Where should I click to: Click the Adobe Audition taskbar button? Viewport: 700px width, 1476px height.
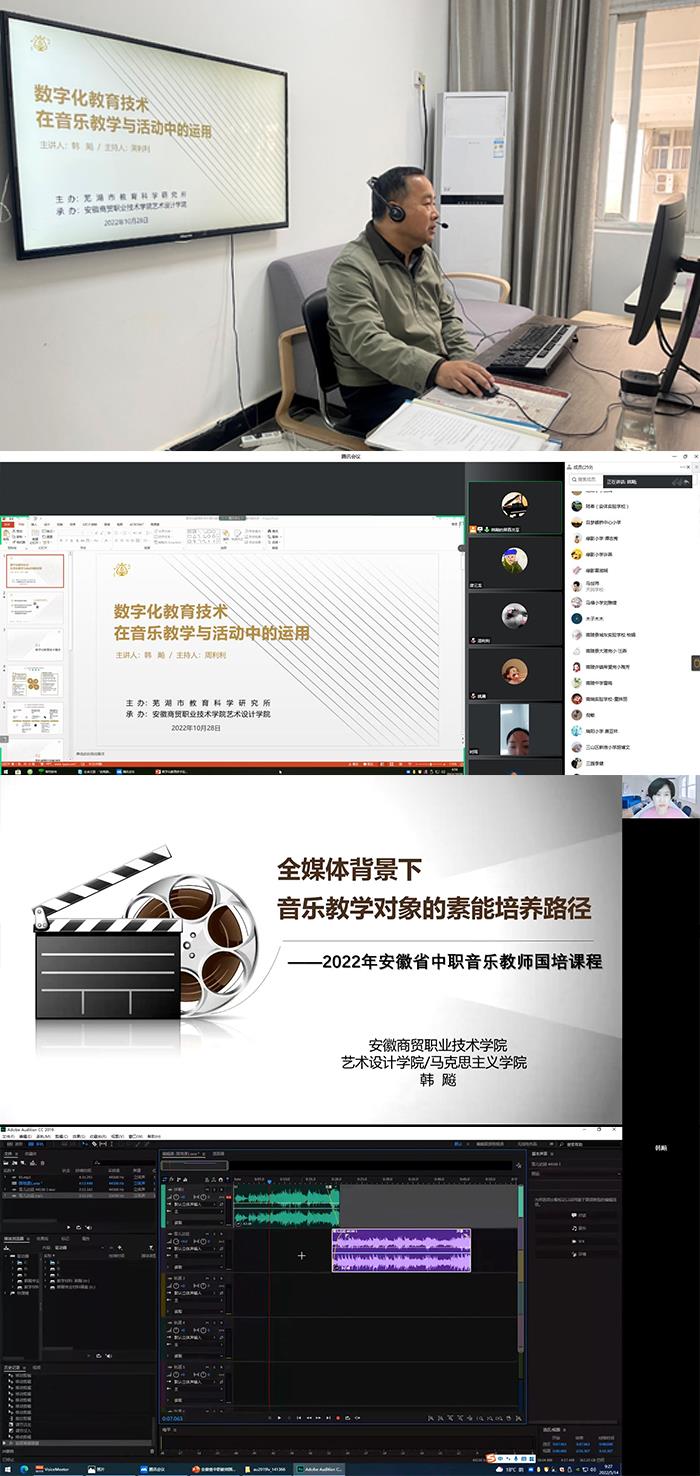click(x=322, y=1469)
